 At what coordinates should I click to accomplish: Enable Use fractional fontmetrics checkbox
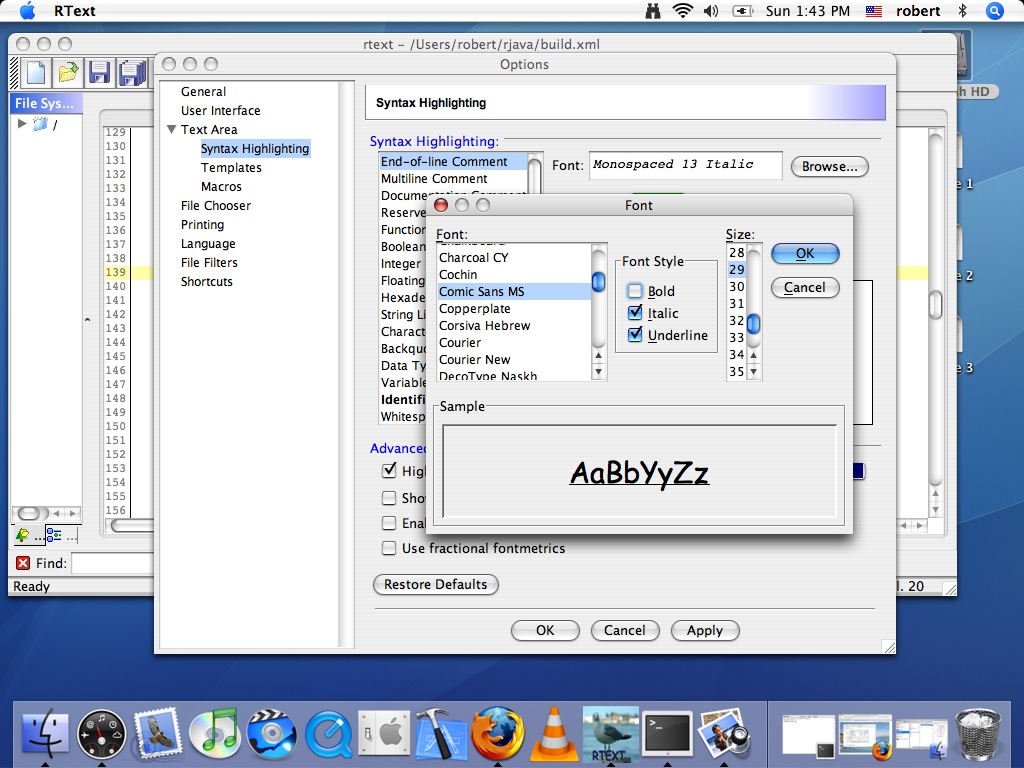[x=389, y=548]
